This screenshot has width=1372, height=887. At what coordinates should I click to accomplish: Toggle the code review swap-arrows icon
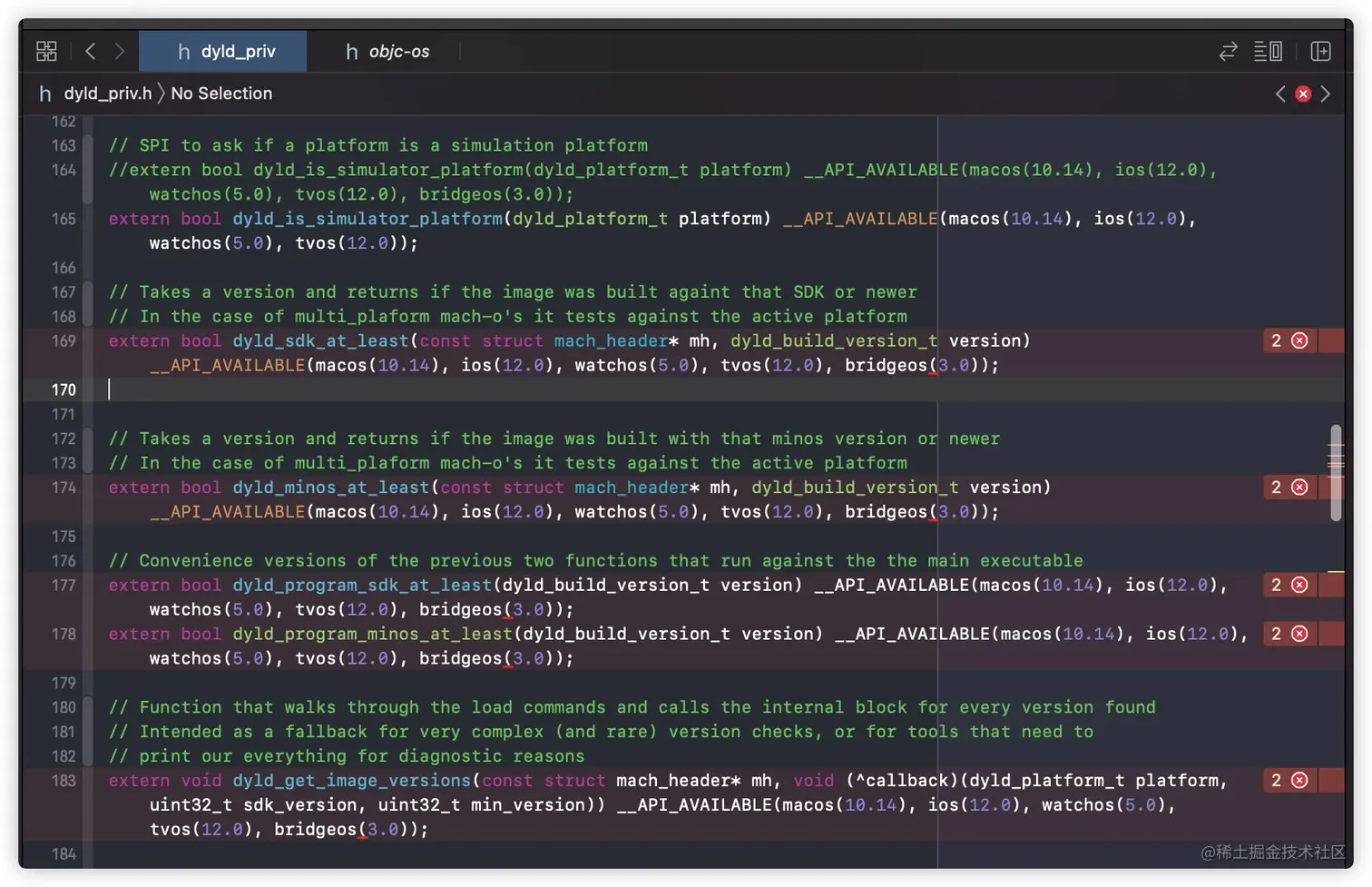coord(1228,51)
